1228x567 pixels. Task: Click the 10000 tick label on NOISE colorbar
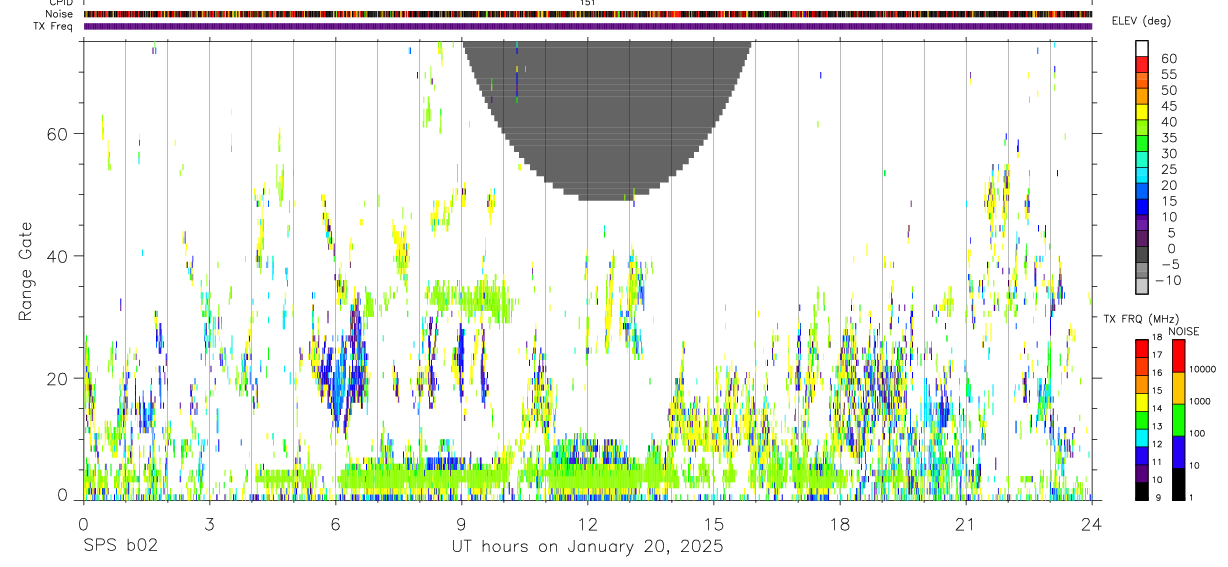click(x=1204, y=369)
